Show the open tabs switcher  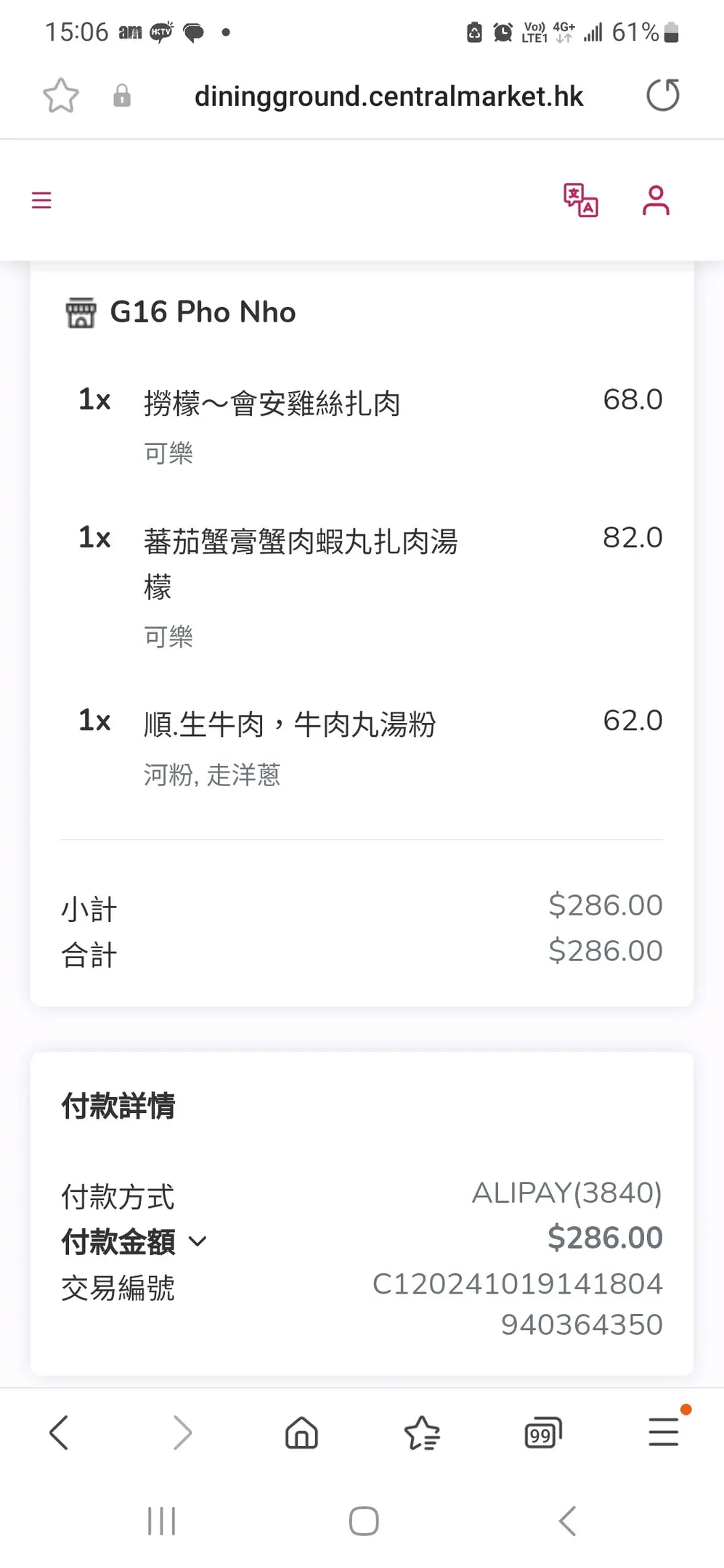[x=542, y=1433]
